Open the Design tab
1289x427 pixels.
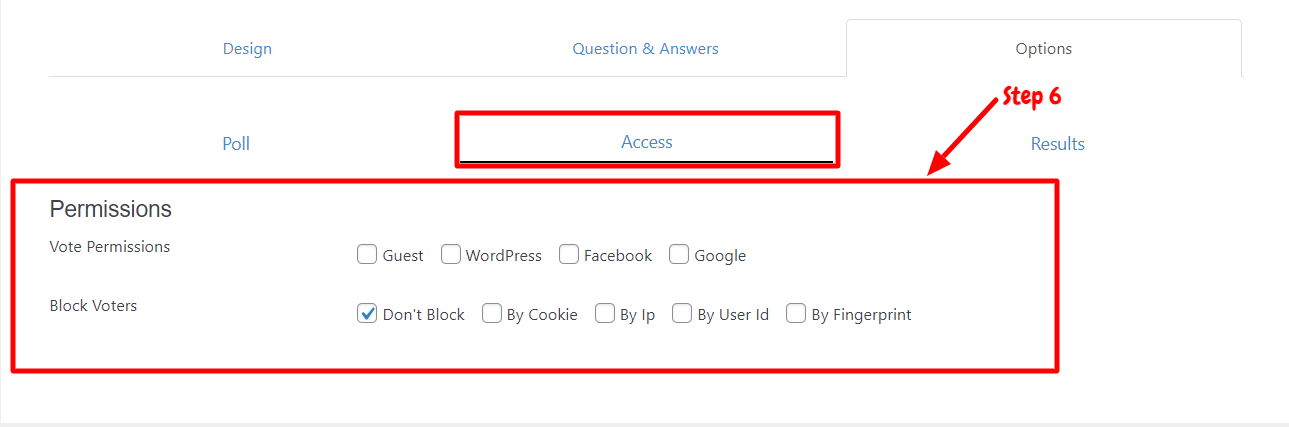(247, 48)
